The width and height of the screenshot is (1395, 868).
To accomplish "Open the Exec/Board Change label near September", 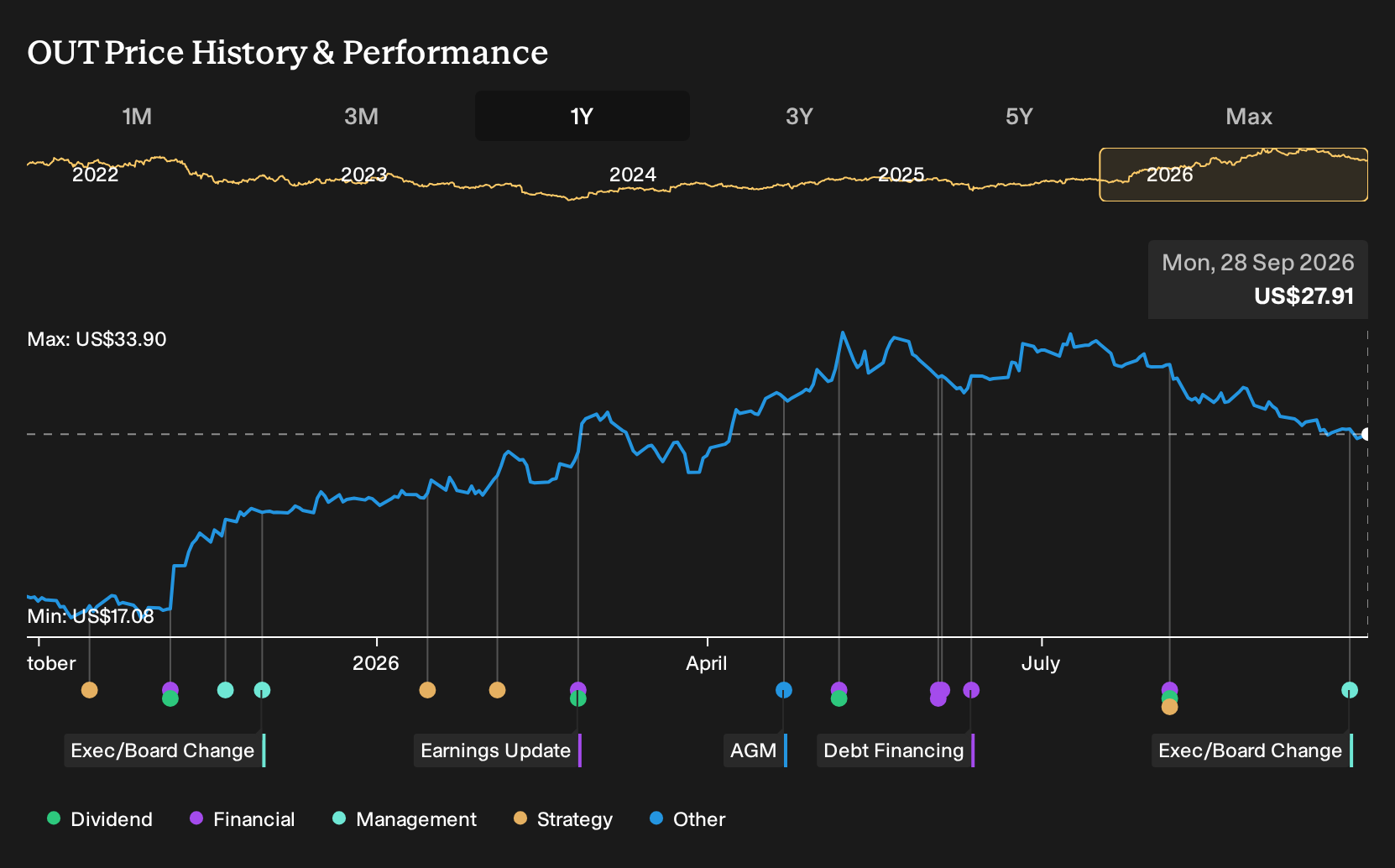I will coord(1252,750).
